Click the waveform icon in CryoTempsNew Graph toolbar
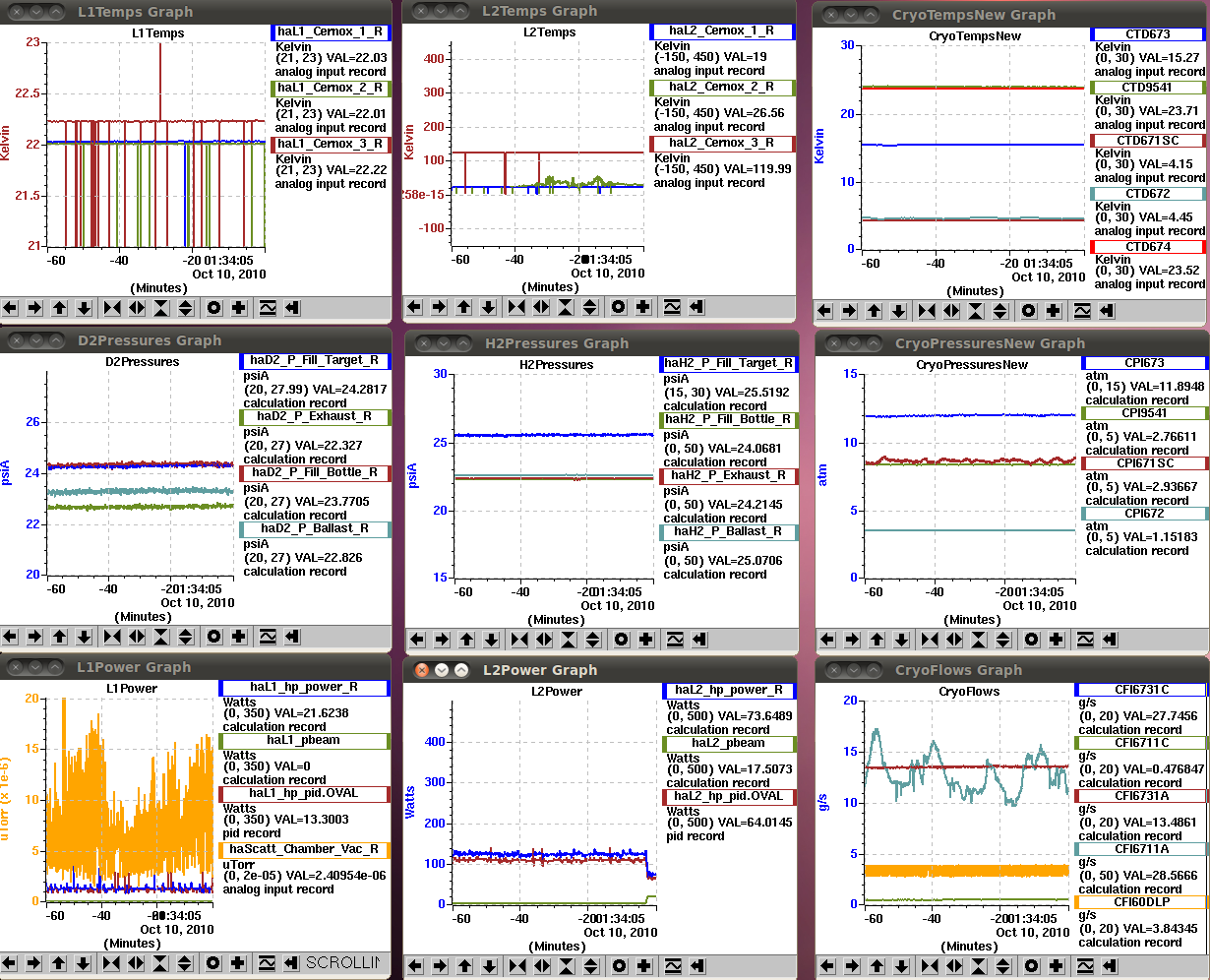Screen dimensions: 1210x980 coord(1082,311)
